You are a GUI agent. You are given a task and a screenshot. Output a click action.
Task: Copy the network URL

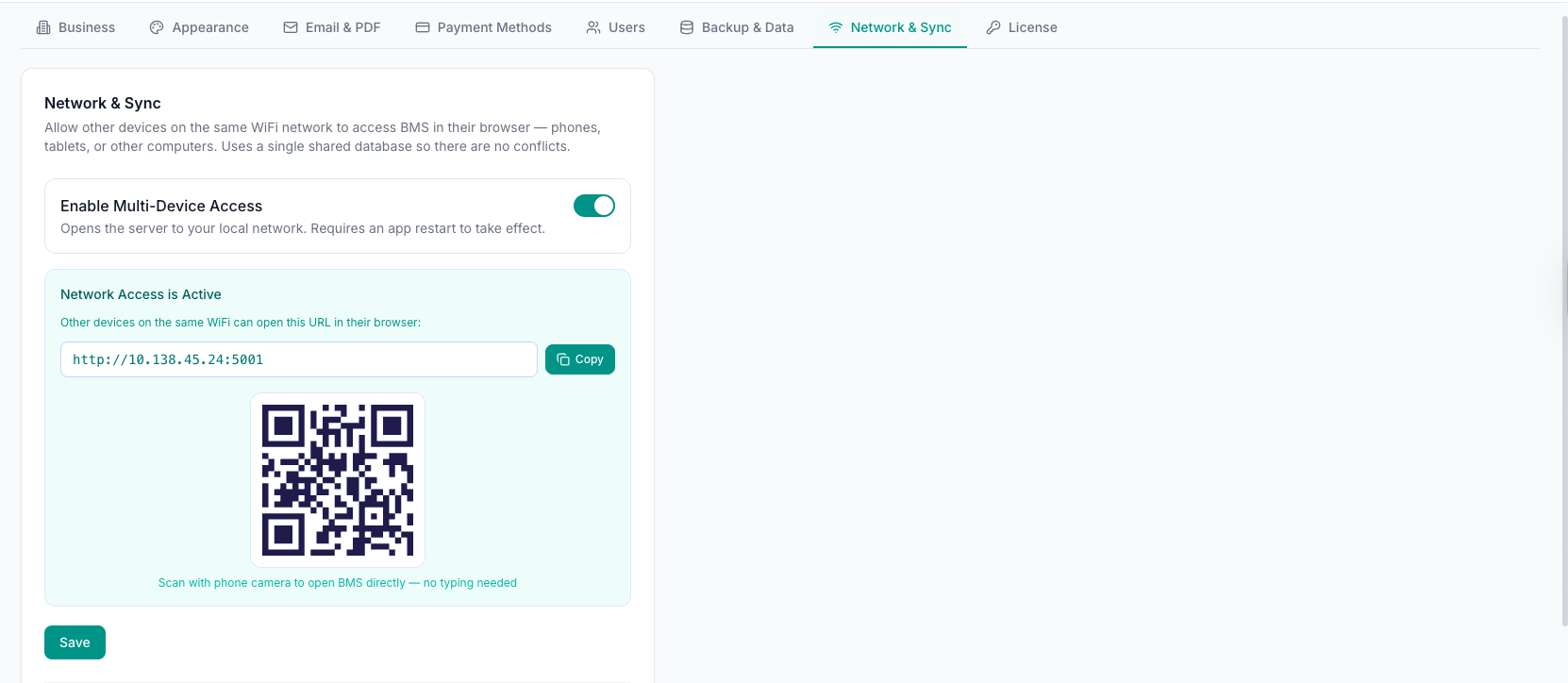click(580, 359)
